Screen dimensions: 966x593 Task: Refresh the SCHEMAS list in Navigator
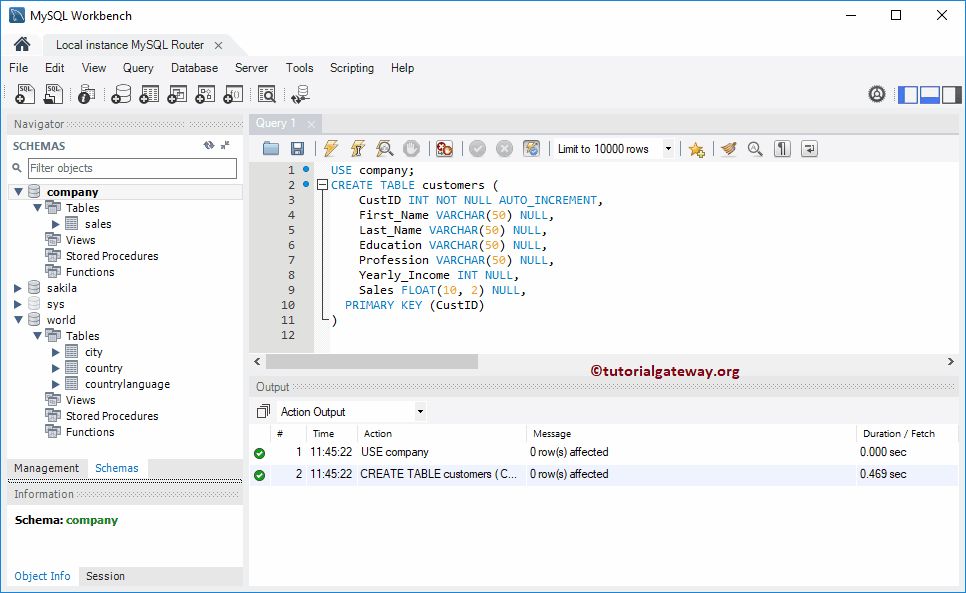(208, 145)
